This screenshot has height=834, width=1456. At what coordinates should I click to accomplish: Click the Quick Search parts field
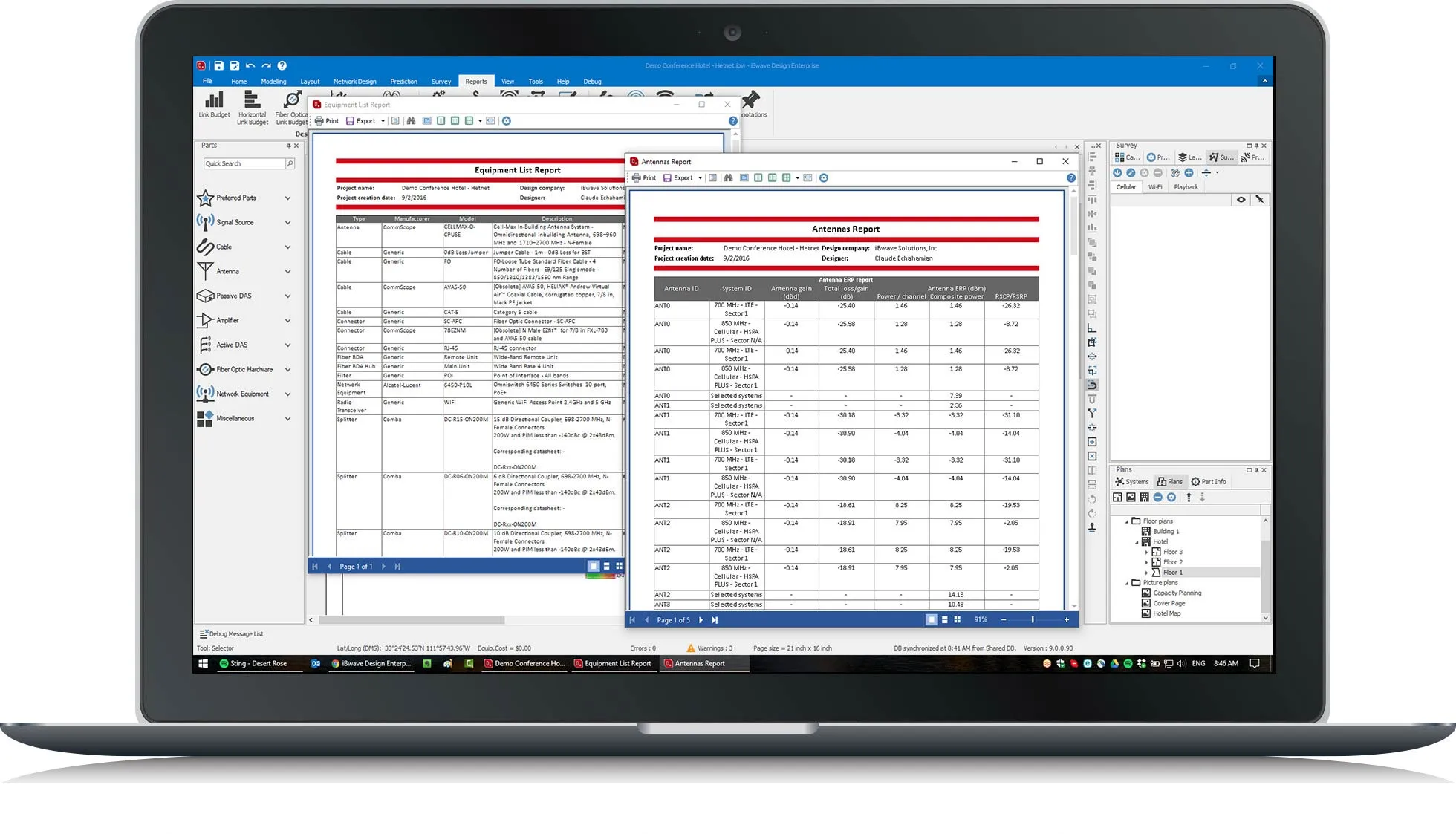coord(244,164)
